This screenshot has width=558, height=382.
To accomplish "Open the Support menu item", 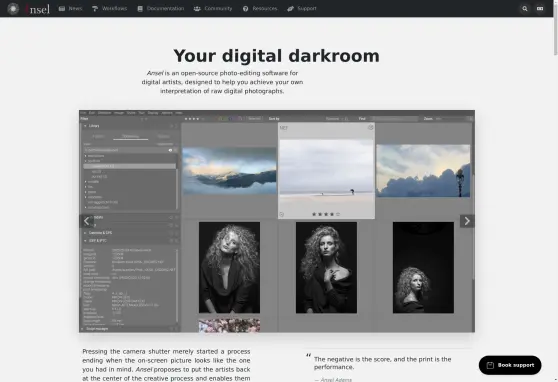I will [x=302, y=9].
